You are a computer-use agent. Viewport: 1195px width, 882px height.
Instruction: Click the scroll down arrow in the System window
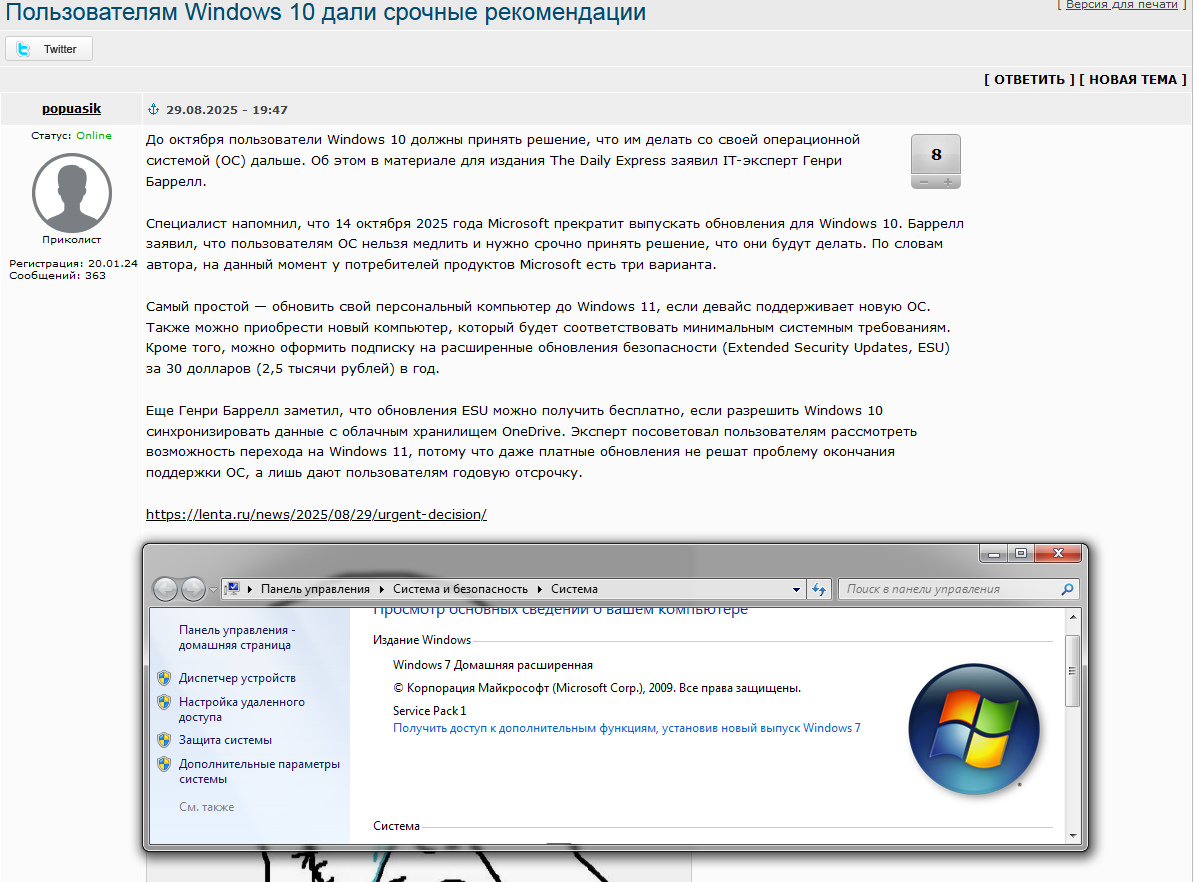click(1072, 835)
